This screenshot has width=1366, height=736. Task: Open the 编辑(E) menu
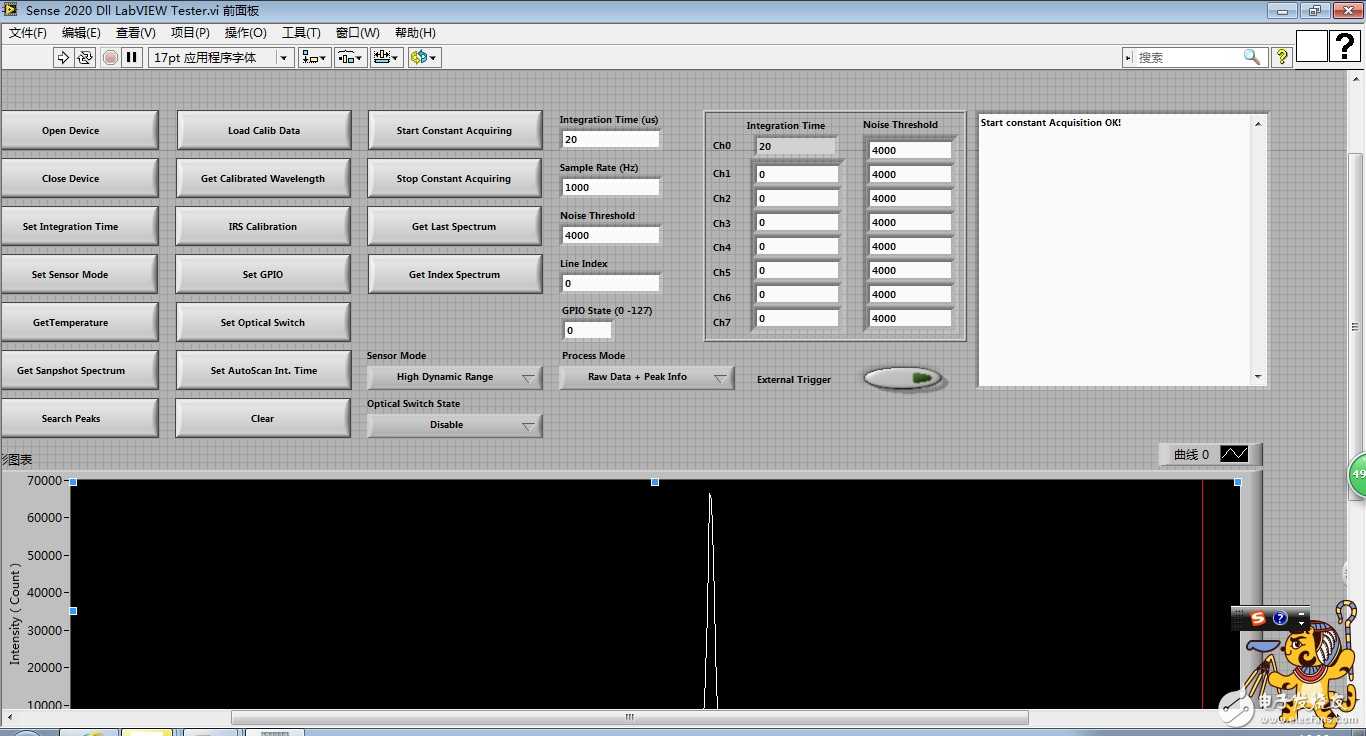81,33
